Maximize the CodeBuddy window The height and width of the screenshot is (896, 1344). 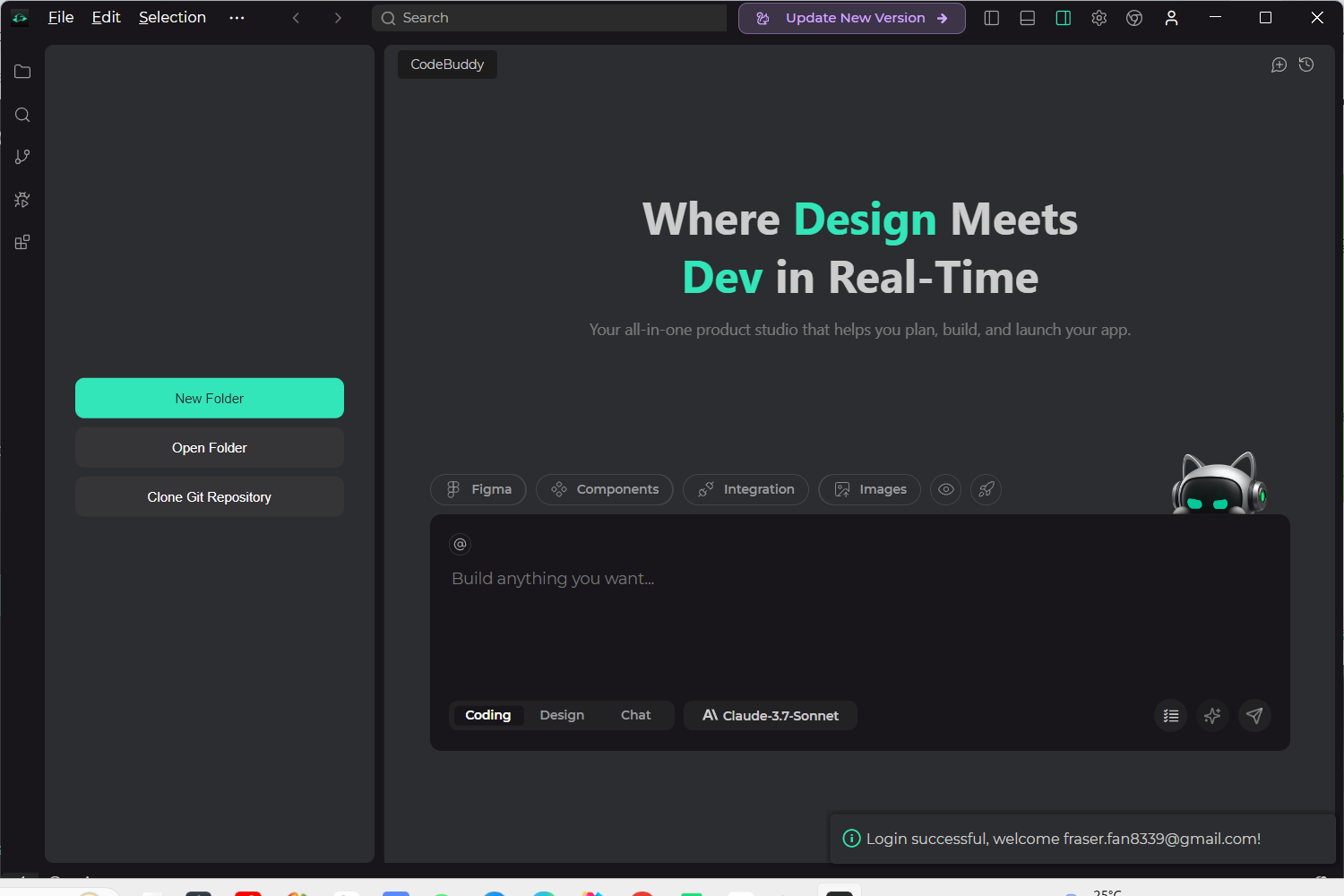click(x=1266, y=18)
